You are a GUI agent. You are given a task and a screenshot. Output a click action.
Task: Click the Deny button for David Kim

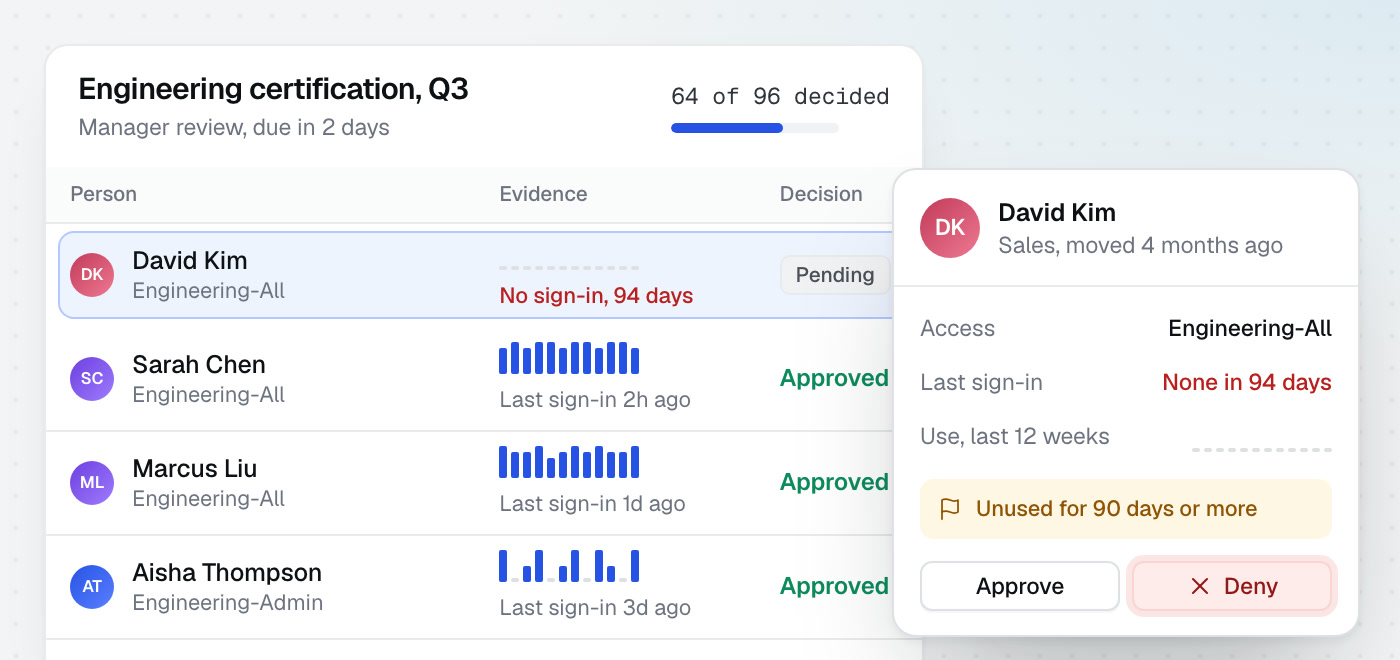click(1232, 586)
